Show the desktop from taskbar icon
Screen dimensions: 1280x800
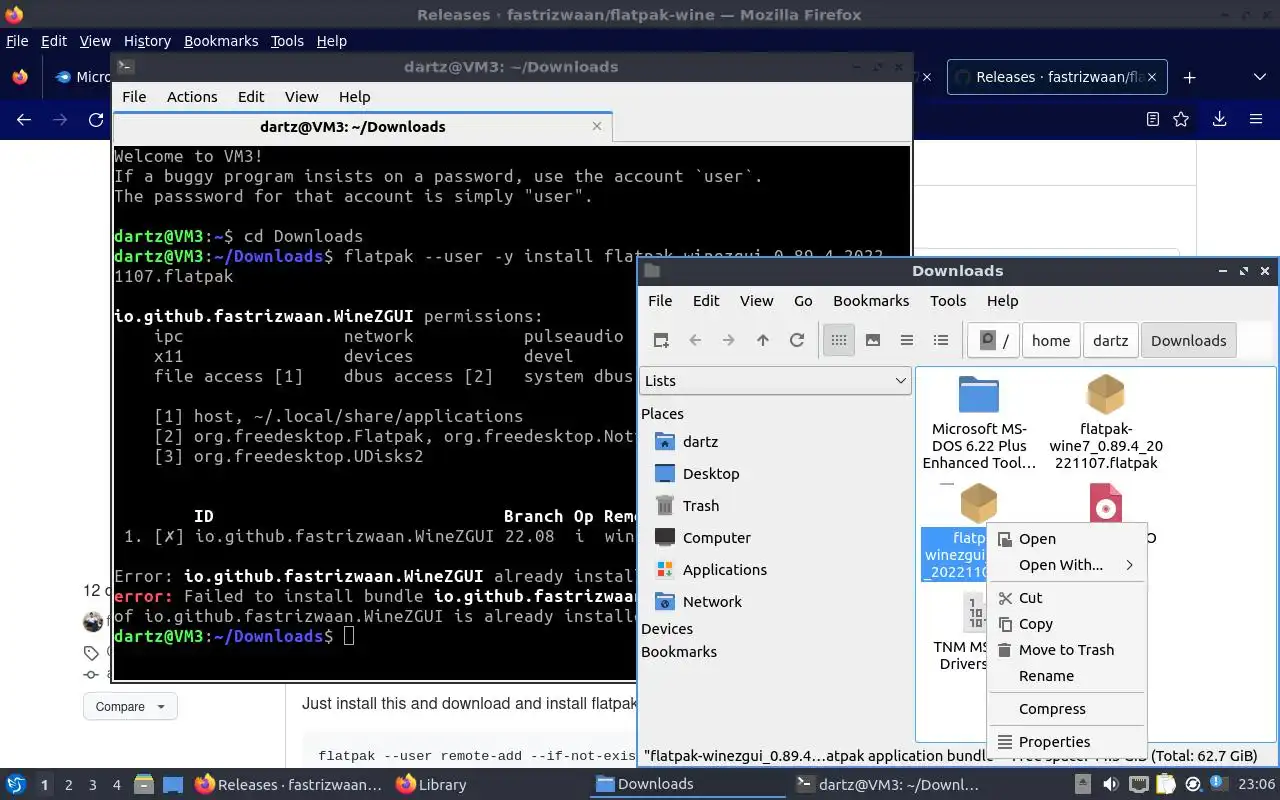172,785
